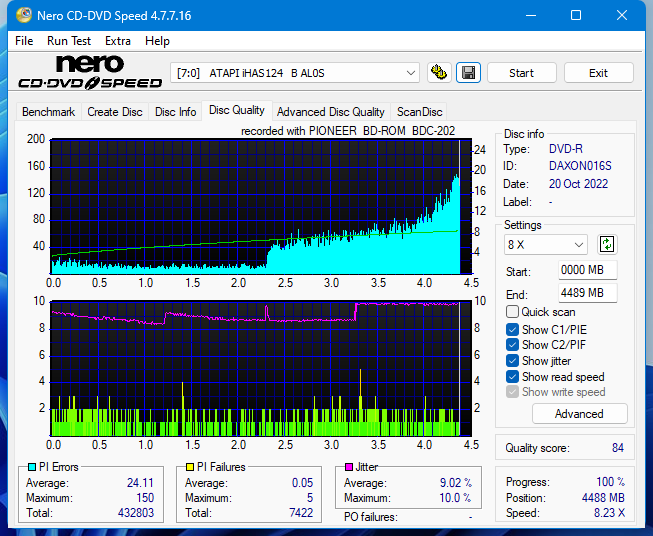Viewport: 653px width, 536px height.
Task: Enable the Quick scan checkbox
Action: tap(512, 312)
